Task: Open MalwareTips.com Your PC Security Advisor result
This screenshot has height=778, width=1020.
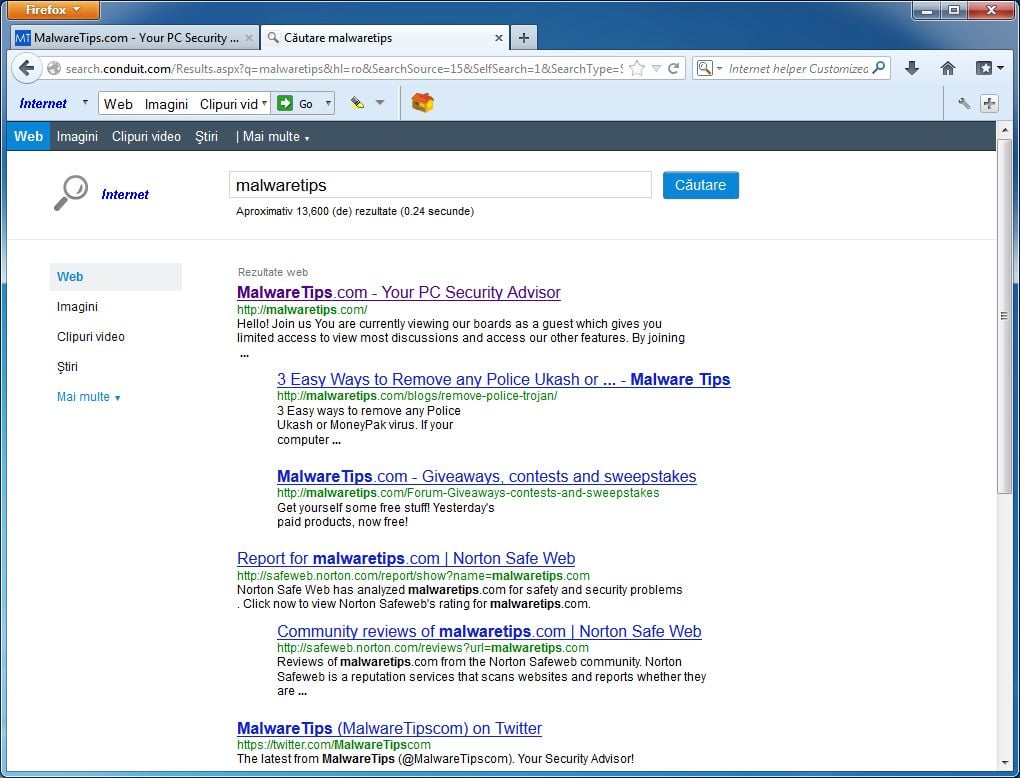Action: (399, 292)
